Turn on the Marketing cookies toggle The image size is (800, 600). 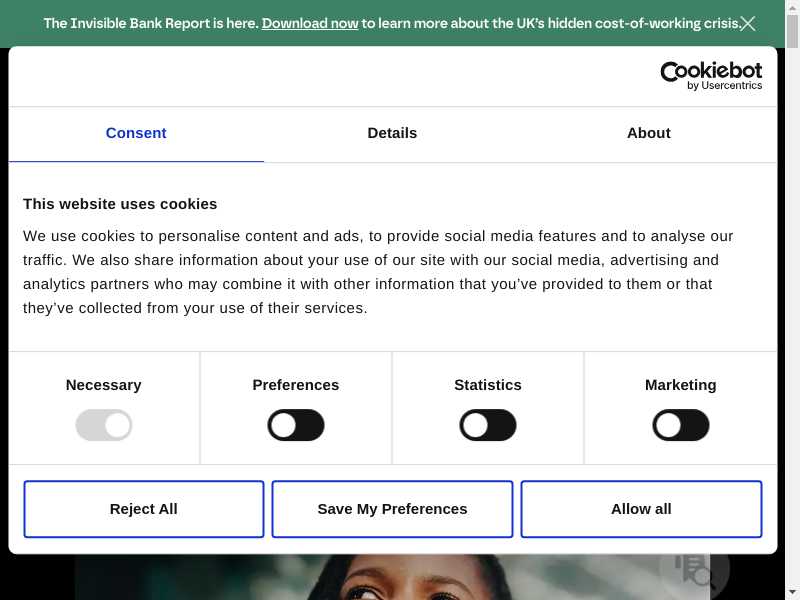681,425
